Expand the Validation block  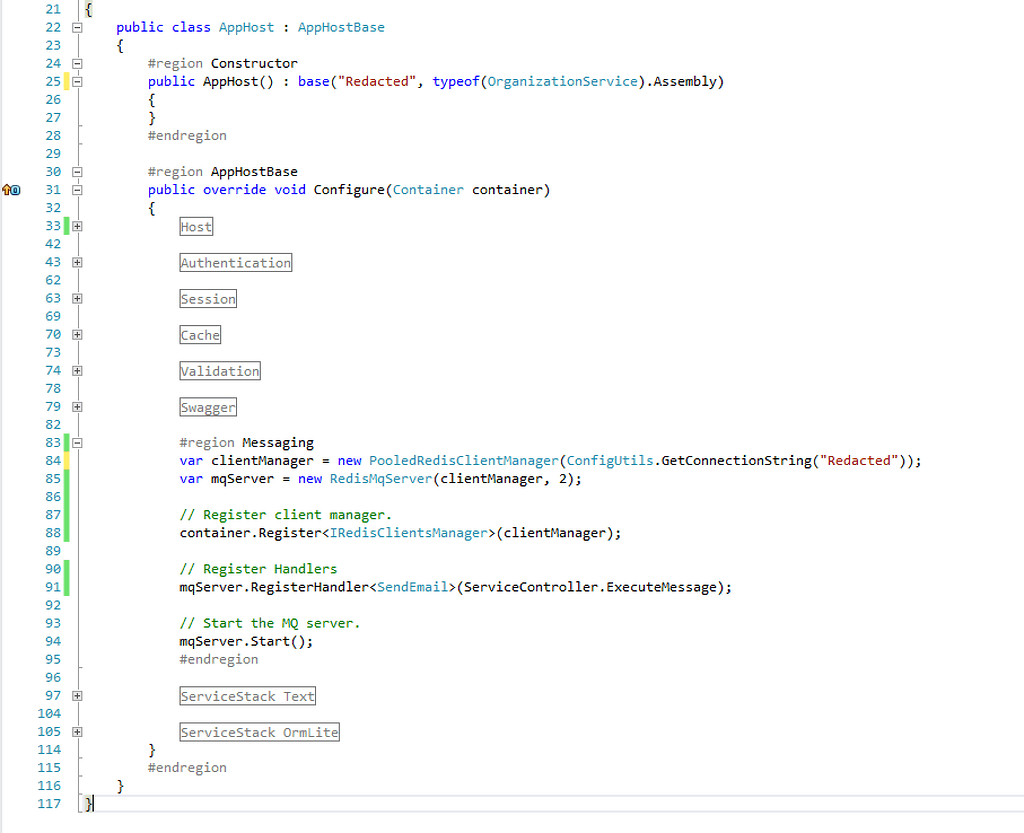pyautogui.click(x=77, y=371)
